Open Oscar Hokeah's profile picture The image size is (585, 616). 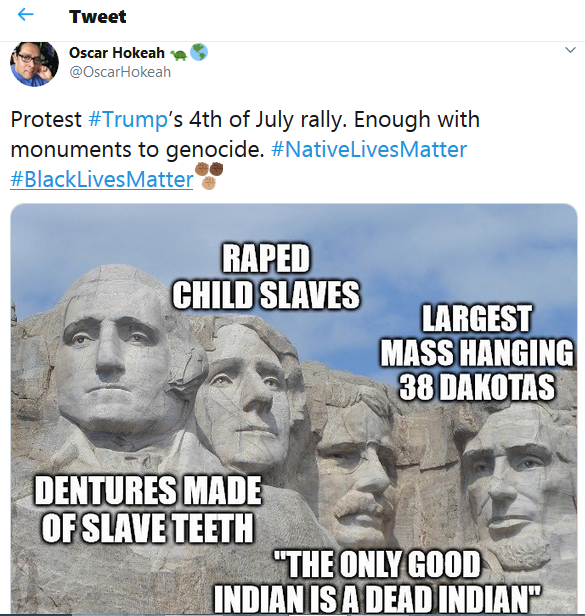[x=34, y=64]
